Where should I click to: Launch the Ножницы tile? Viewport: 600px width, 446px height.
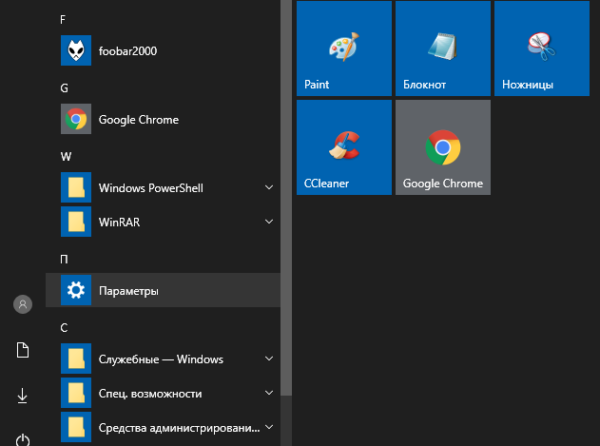[542, 48]
